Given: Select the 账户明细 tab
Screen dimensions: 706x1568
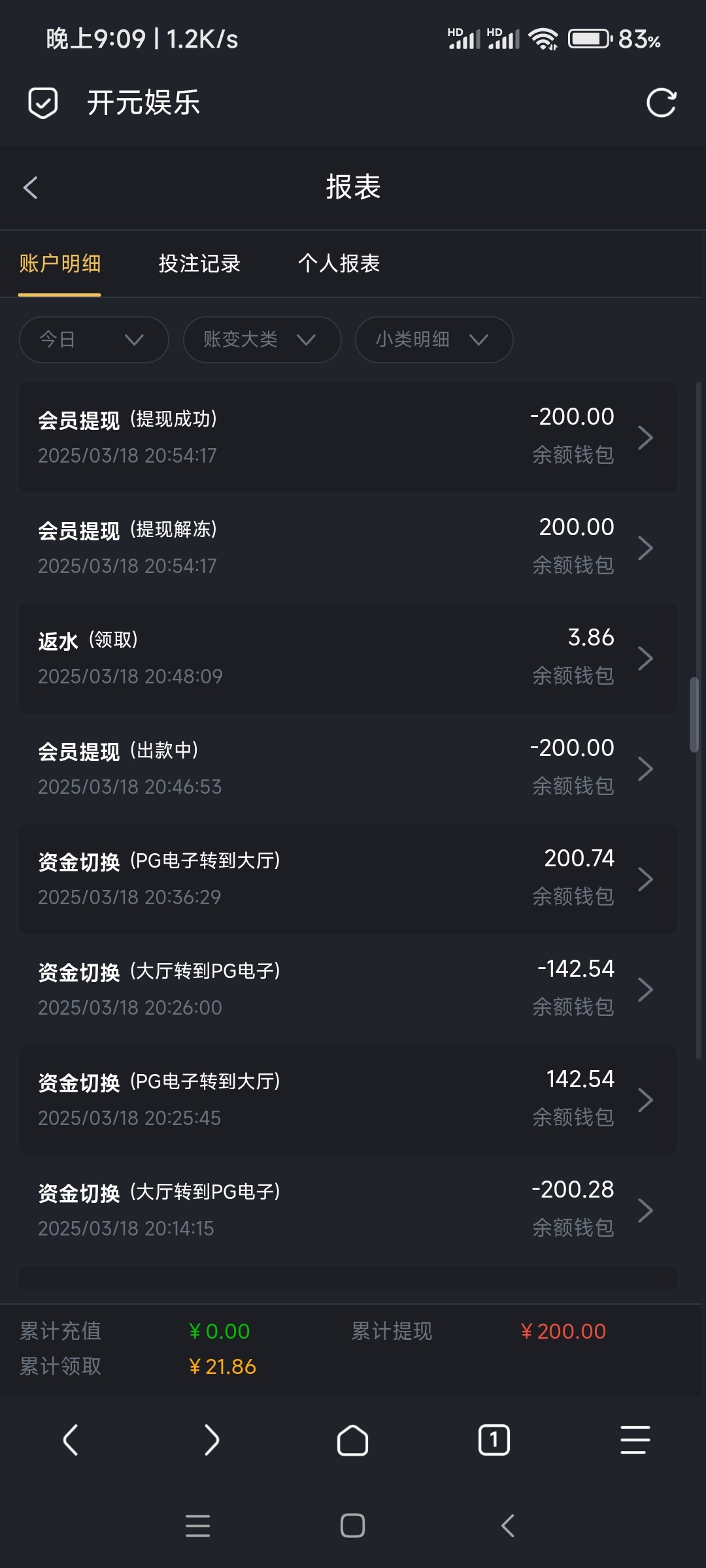Looking at the screenshot, I should [x=59, y=263].
